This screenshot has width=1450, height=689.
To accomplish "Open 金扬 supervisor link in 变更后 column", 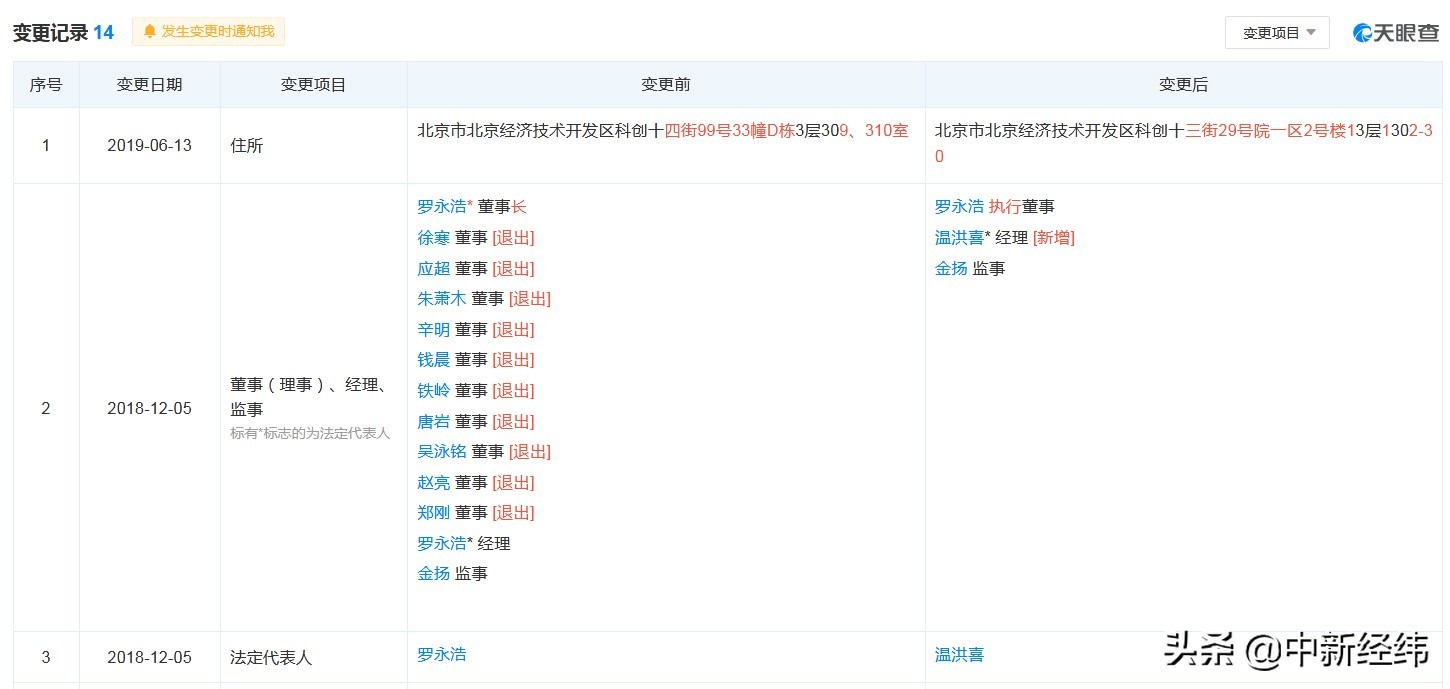I will coord(951,268).
